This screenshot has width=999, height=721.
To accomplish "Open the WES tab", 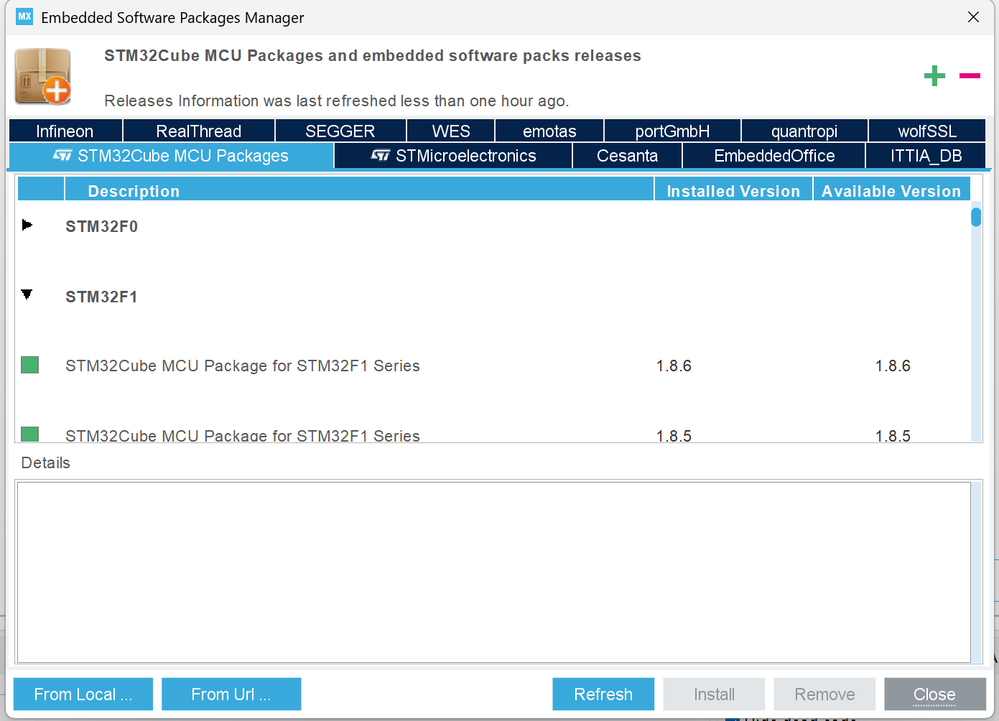I will tap(450, 131).
